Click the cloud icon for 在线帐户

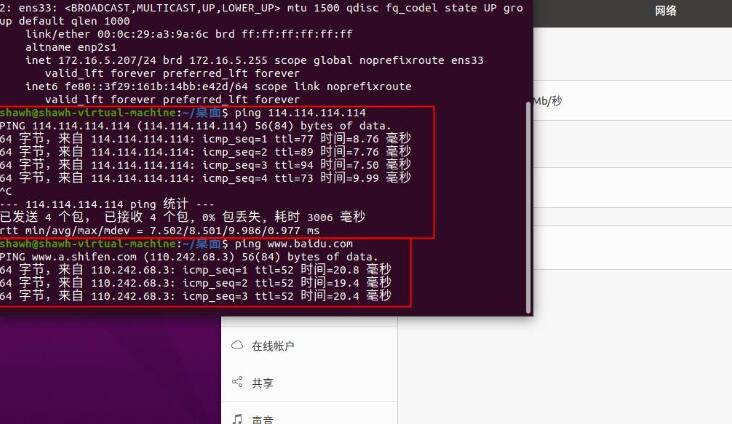tap(237, 345)
